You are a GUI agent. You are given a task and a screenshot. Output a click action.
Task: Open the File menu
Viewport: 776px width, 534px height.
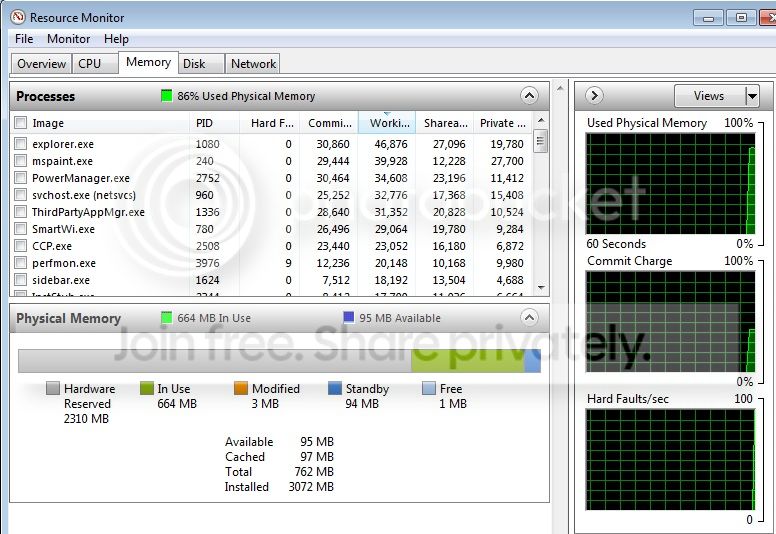tap(24, 39)
